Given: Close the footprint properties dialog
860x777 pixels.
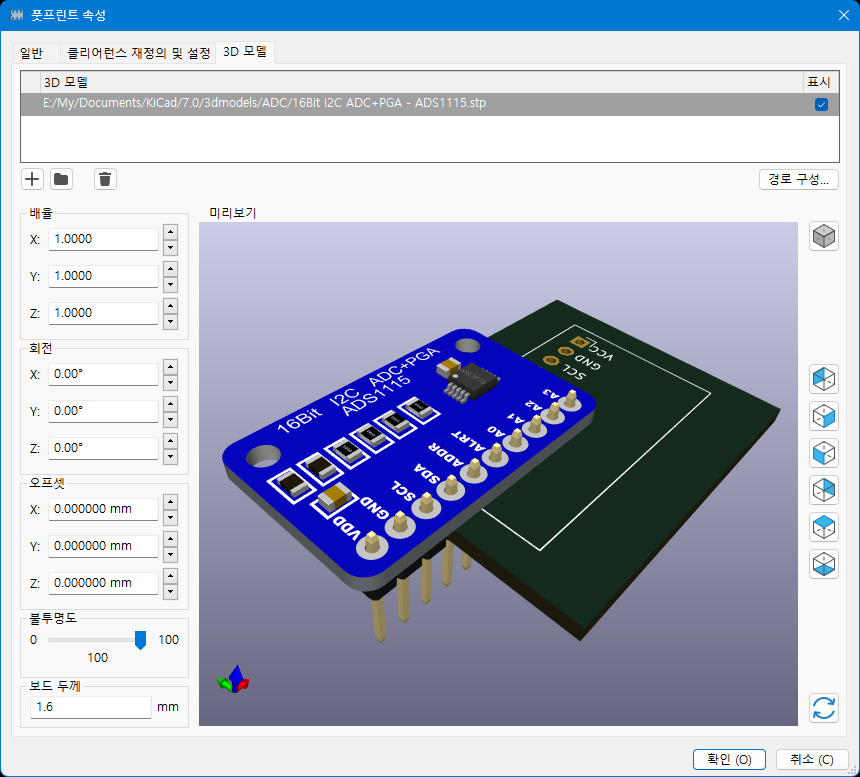Looking at the screenshot, I should [x=844, y=15].
